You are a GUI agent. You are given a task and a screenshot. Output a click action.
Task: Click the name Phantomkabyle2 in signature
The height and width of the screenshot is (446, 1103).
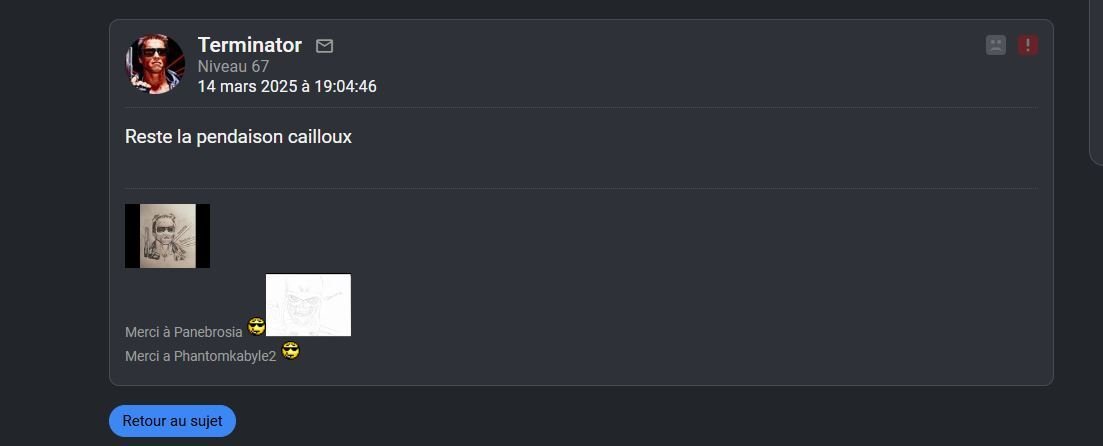tap(225, 356)
